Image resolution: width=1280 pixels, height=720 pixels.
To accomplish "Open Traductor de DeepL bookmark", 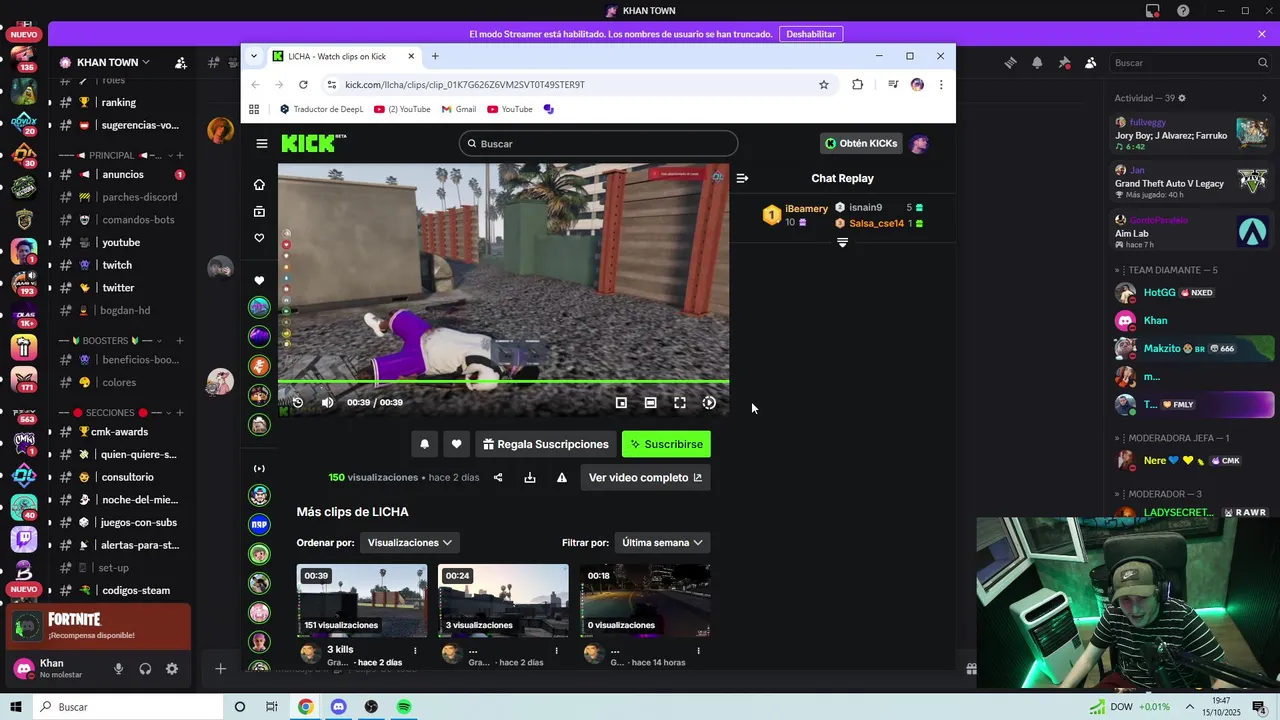I will coord(321,109).
